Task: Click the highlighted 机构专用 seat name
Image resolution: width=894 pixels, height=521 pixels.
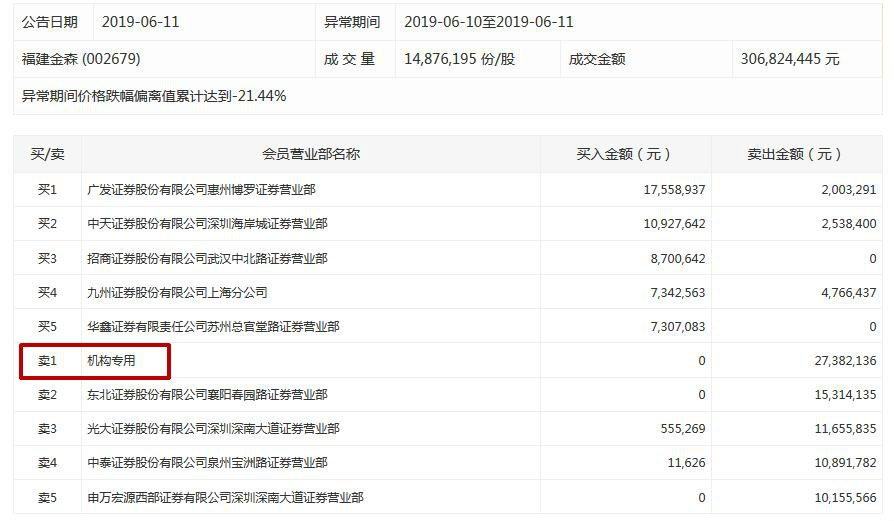Action: point(111,361)
